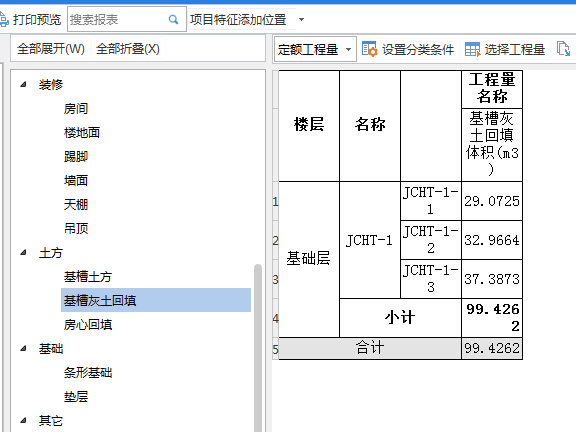This screenshot has width=576, height=432.
Task: Open 打印预览
Action: [36, 19]
